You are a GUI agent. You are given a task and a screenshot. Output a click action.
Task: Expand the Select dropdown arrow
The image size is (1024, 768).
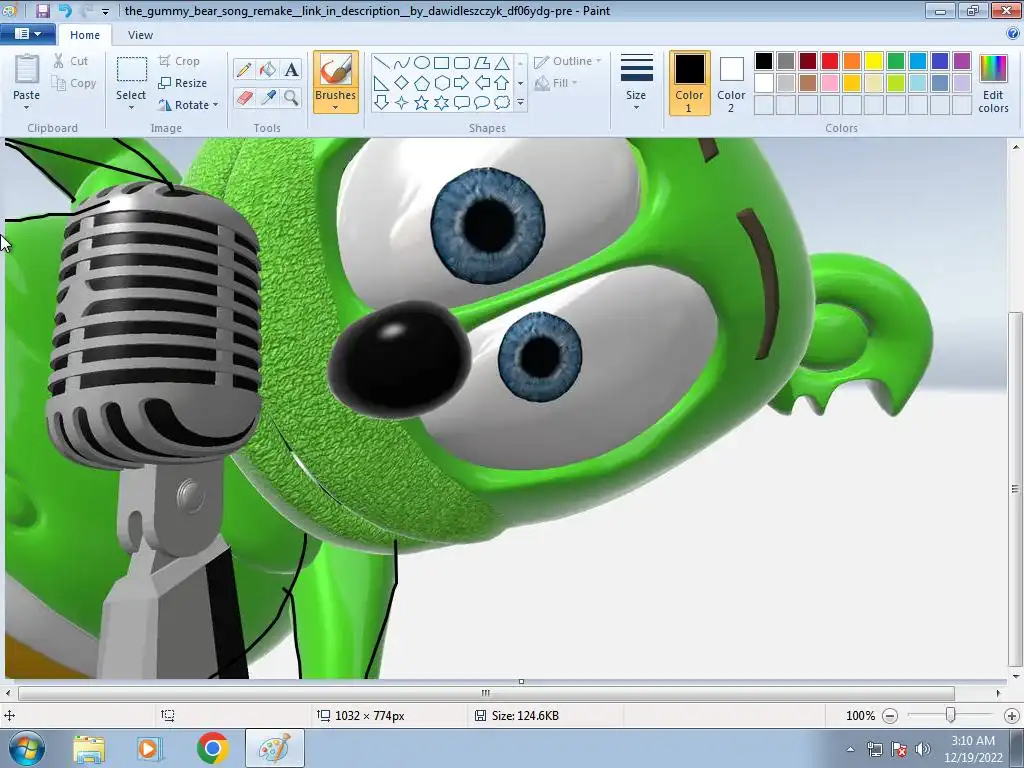pyautogui.click(x=131, y=108)
